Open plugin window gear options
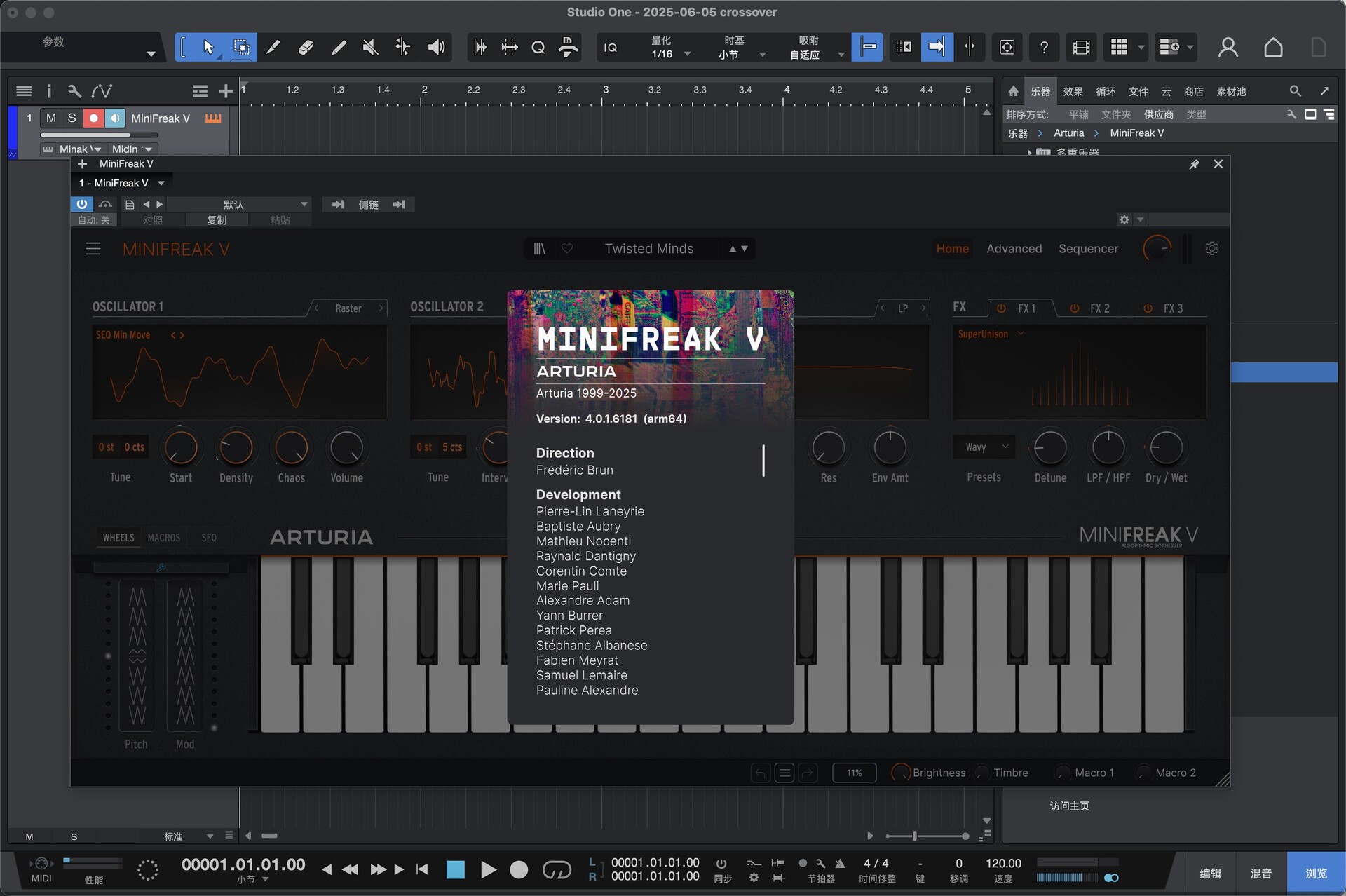The height and width of the screenshot is (896, 1346). (x=1124, y=220)
